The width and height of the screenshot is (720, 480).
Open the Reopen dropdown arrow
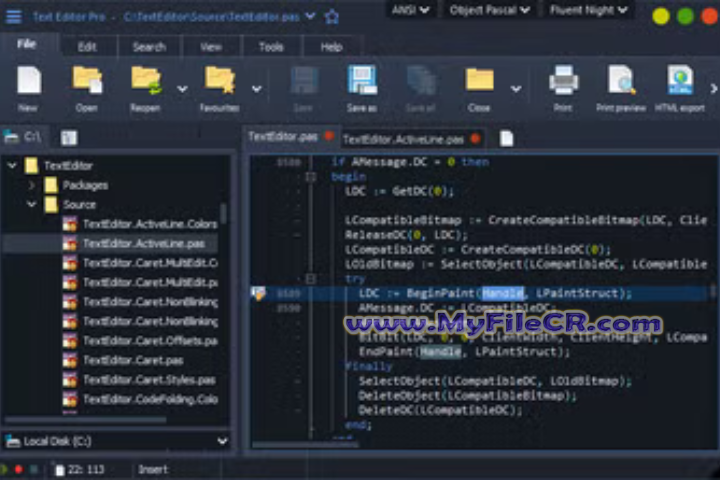click(182, 89)
